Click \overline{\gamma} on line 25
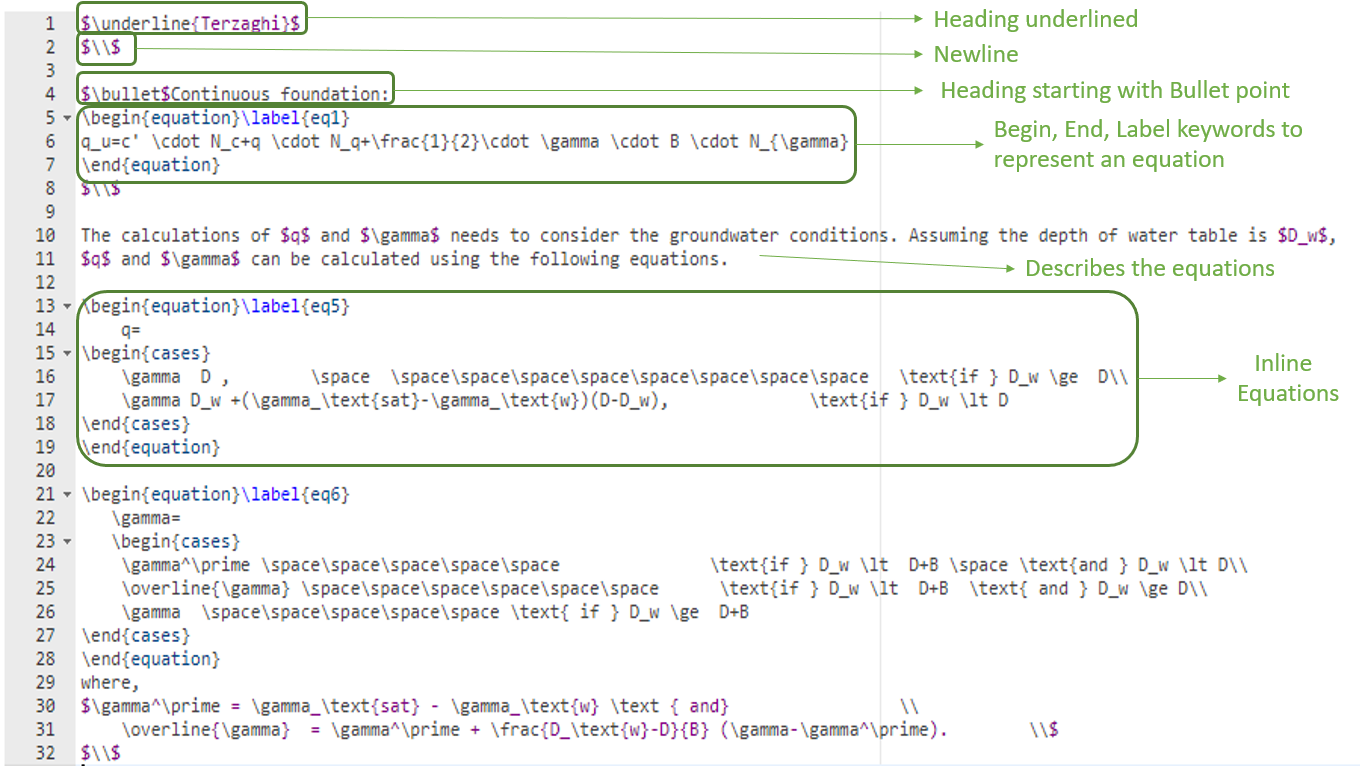This screenshot has width=1360, height=768. [x=206, y=589]
